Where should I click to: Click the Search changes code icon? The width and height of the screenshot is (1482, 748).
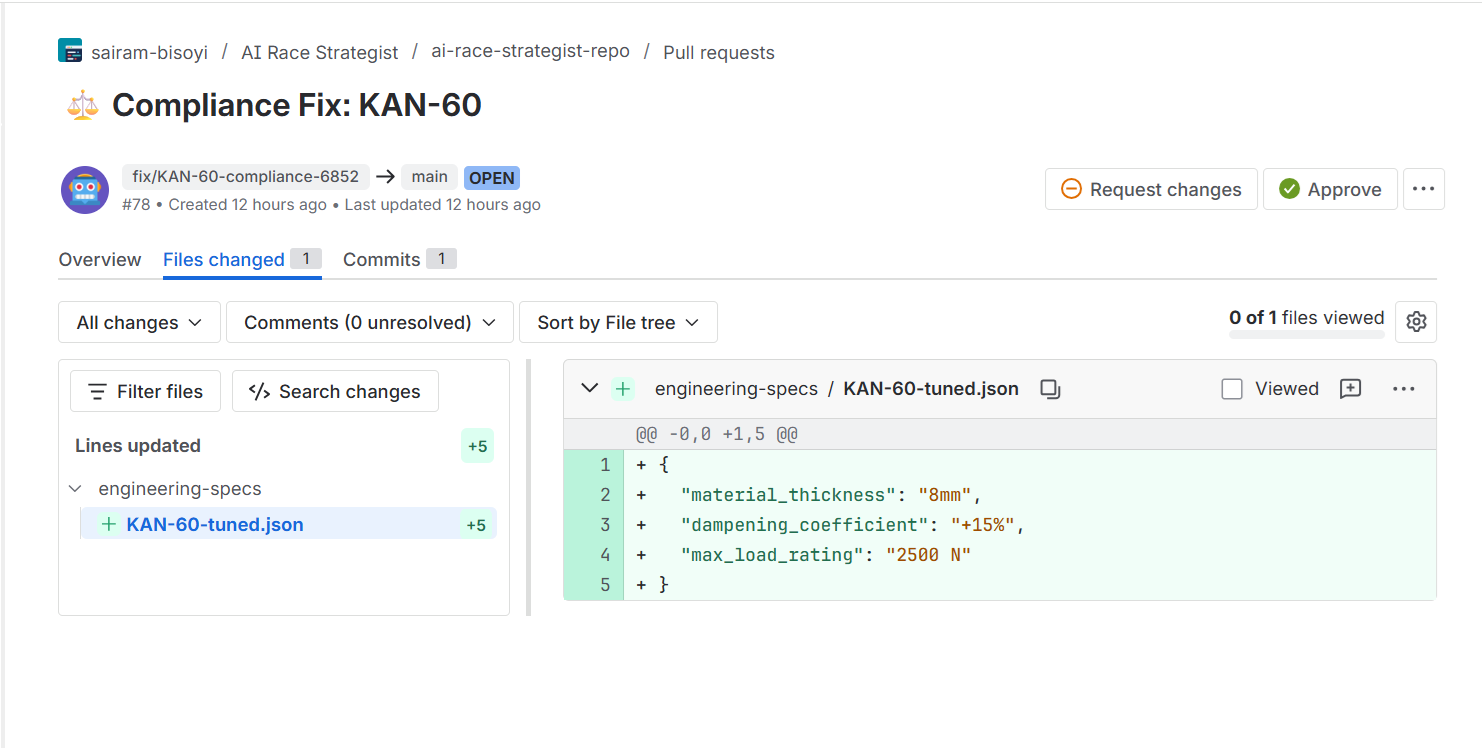(259, 390)
